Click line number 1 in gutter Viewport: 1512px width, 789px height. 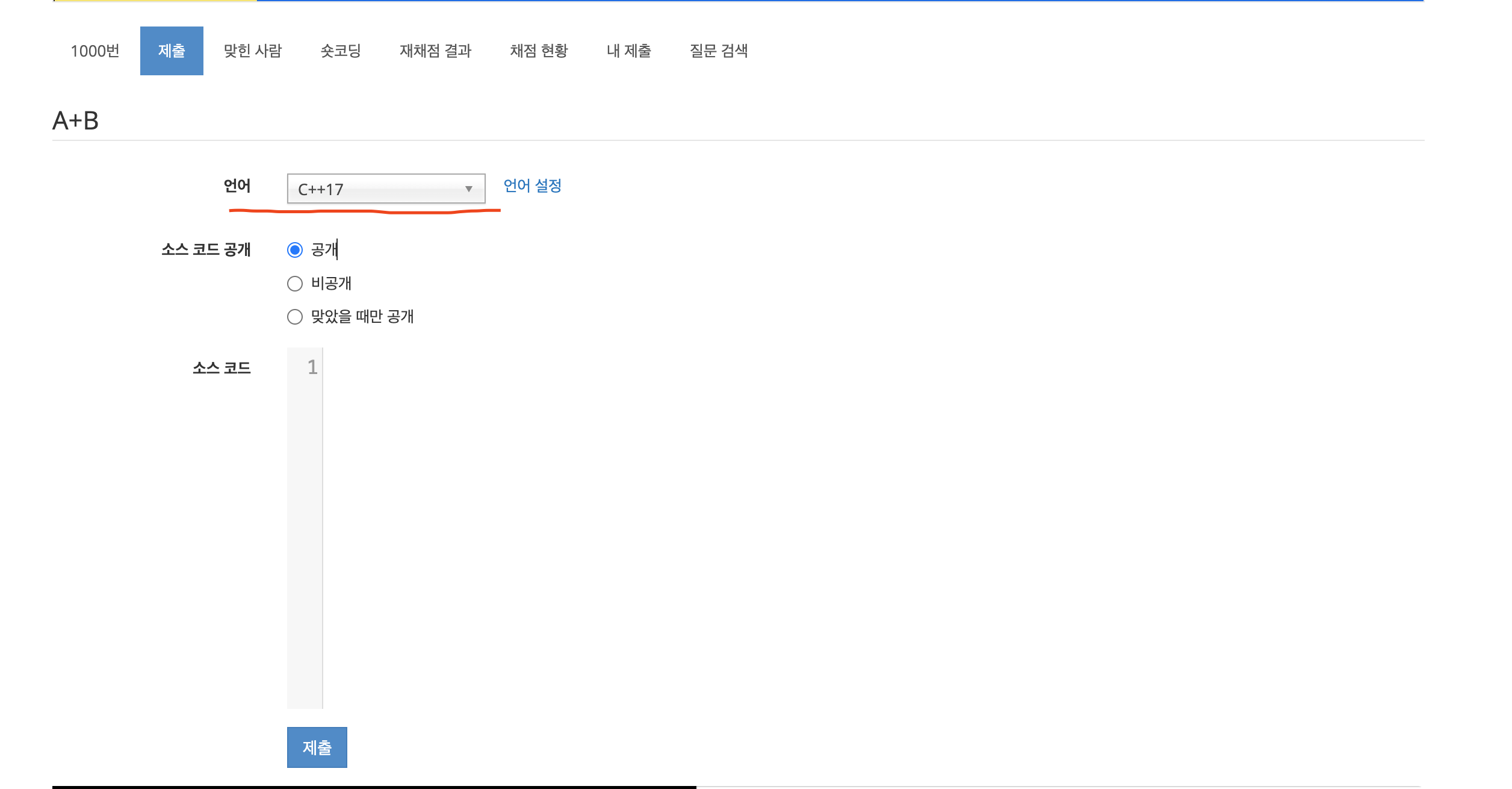312,367
